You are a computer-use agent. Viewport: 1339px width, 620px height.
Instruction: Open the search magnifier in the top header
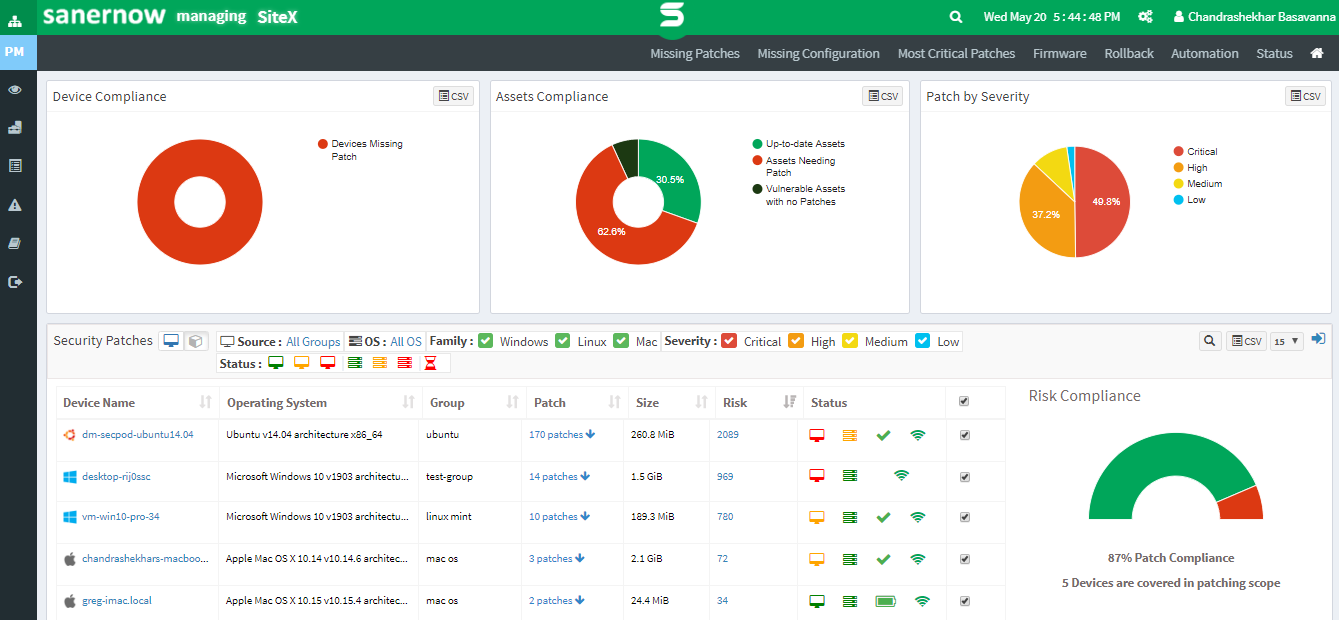[x=956, y=17]
